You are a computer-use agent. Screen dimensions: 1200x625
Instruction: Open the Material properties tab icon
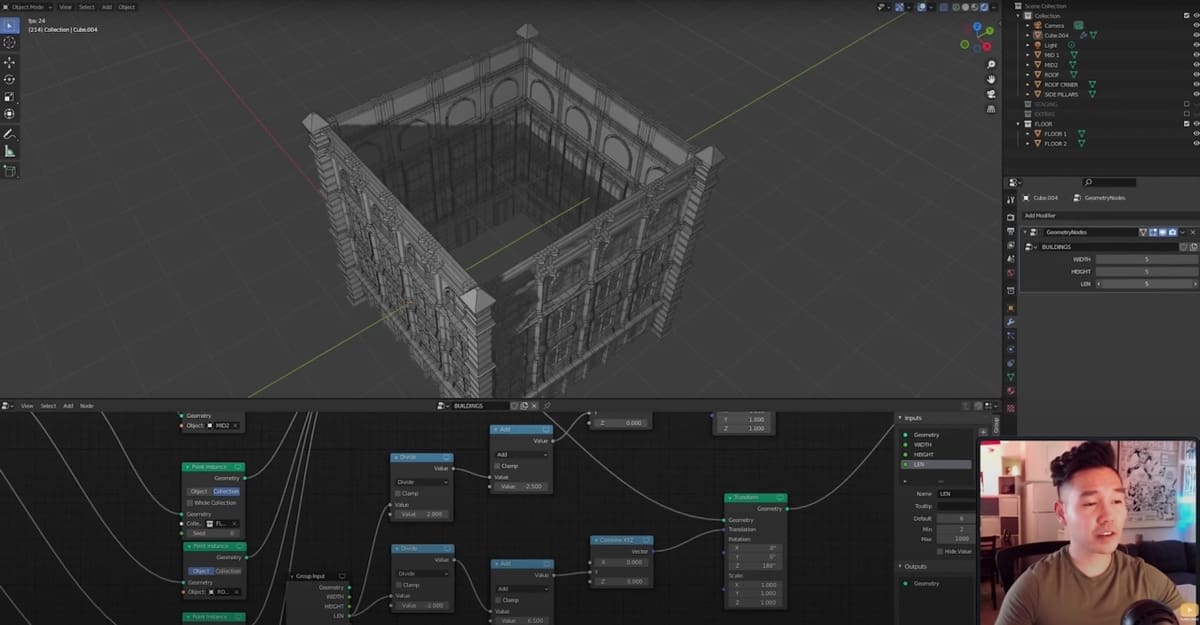click(1010, 391)
